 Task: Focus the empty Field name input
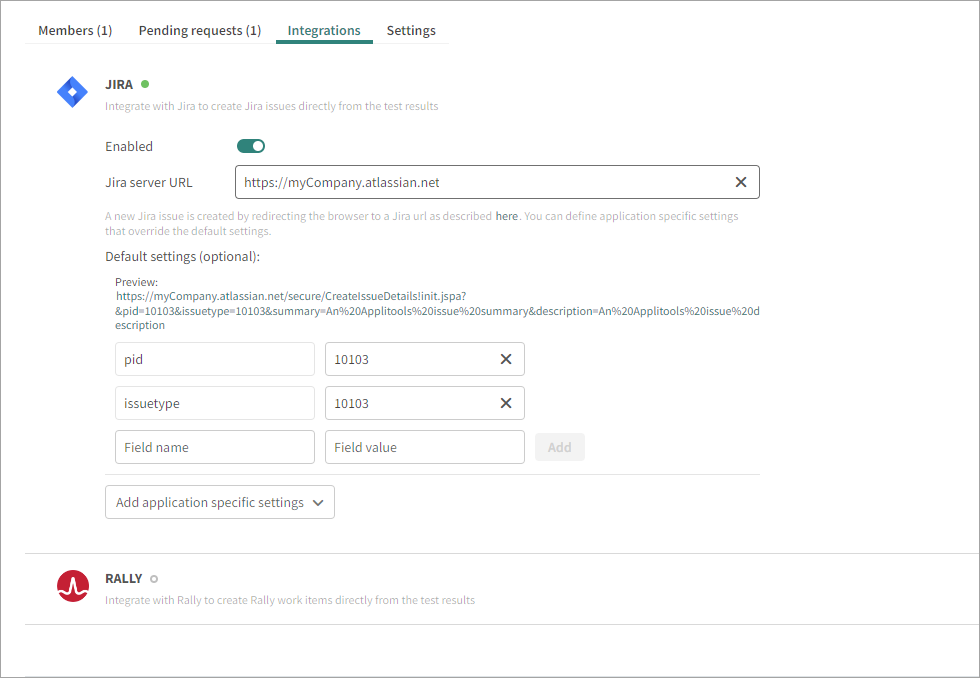click(x=215, y=447)
